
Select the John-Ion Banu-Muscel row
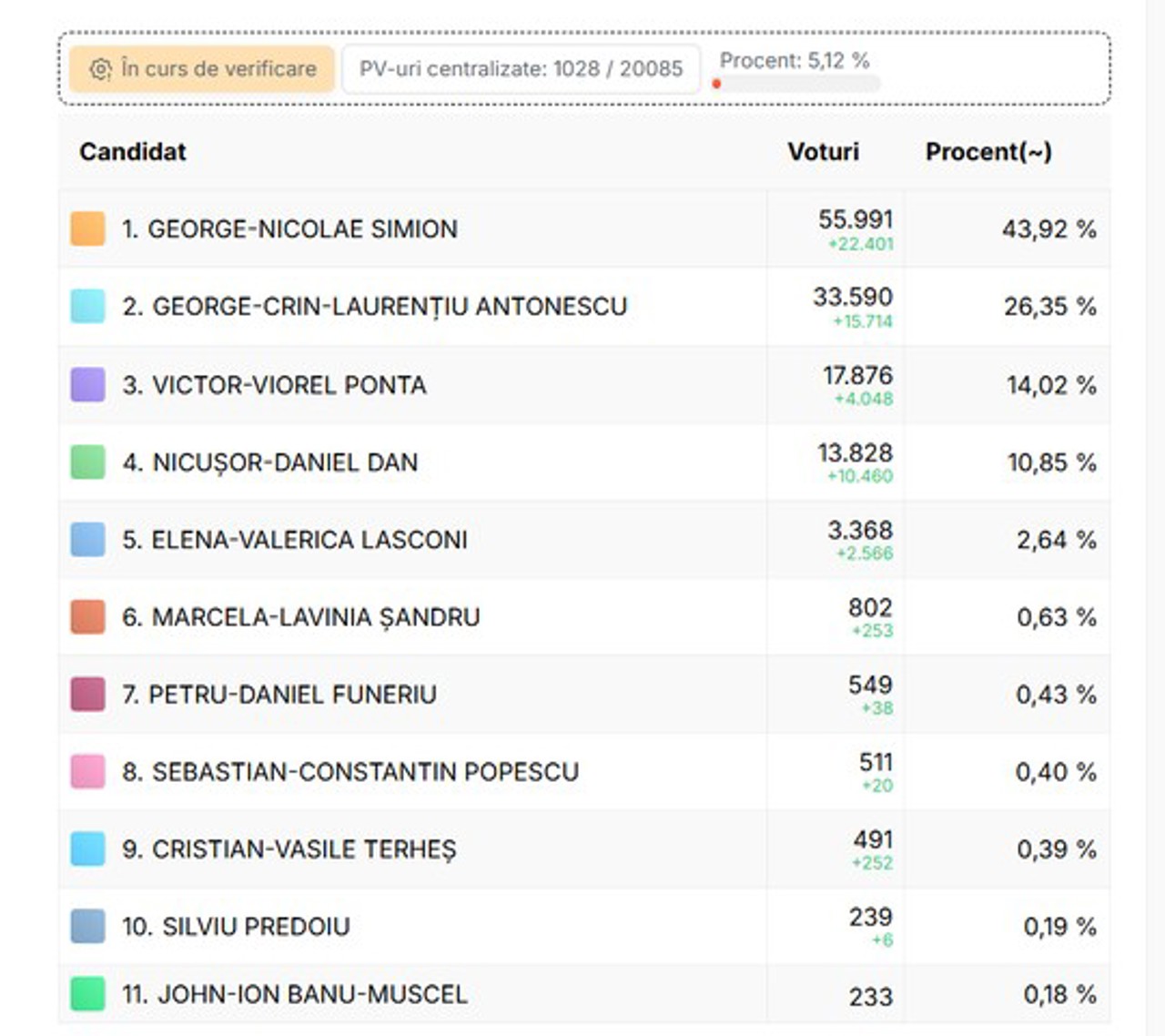pyautogui.click(x=295, y=994)
